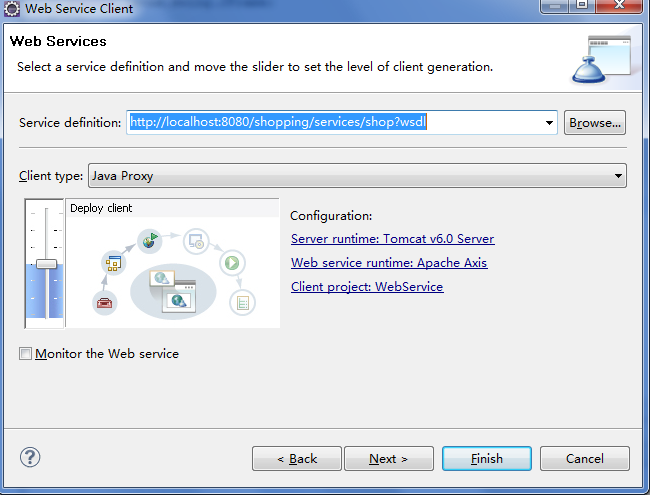Maximize the Web Service Client window
This screenshot has height=495, width=650.
coord(582,6)
